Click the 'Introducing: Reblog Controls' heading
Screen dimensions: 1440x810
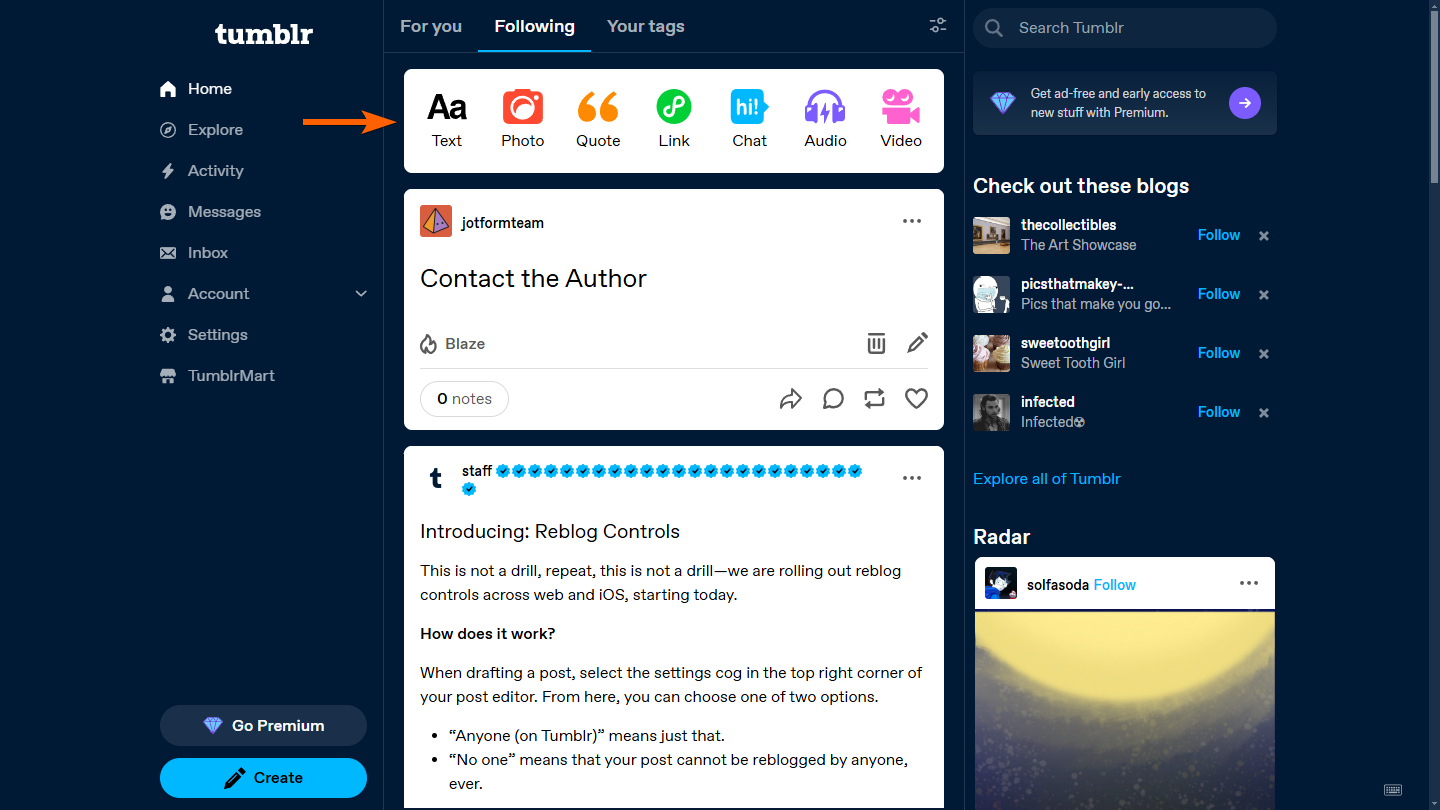[x=550, y=532]
